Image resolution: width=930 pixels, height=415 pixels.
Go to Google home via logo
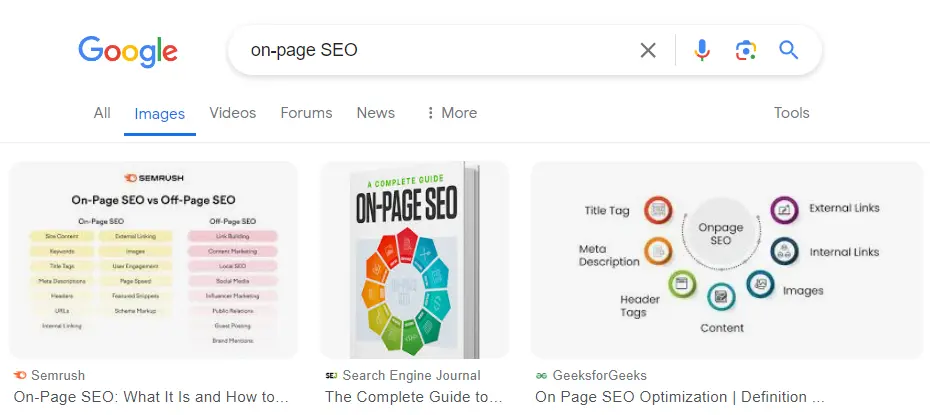click(x=128, y=50)
